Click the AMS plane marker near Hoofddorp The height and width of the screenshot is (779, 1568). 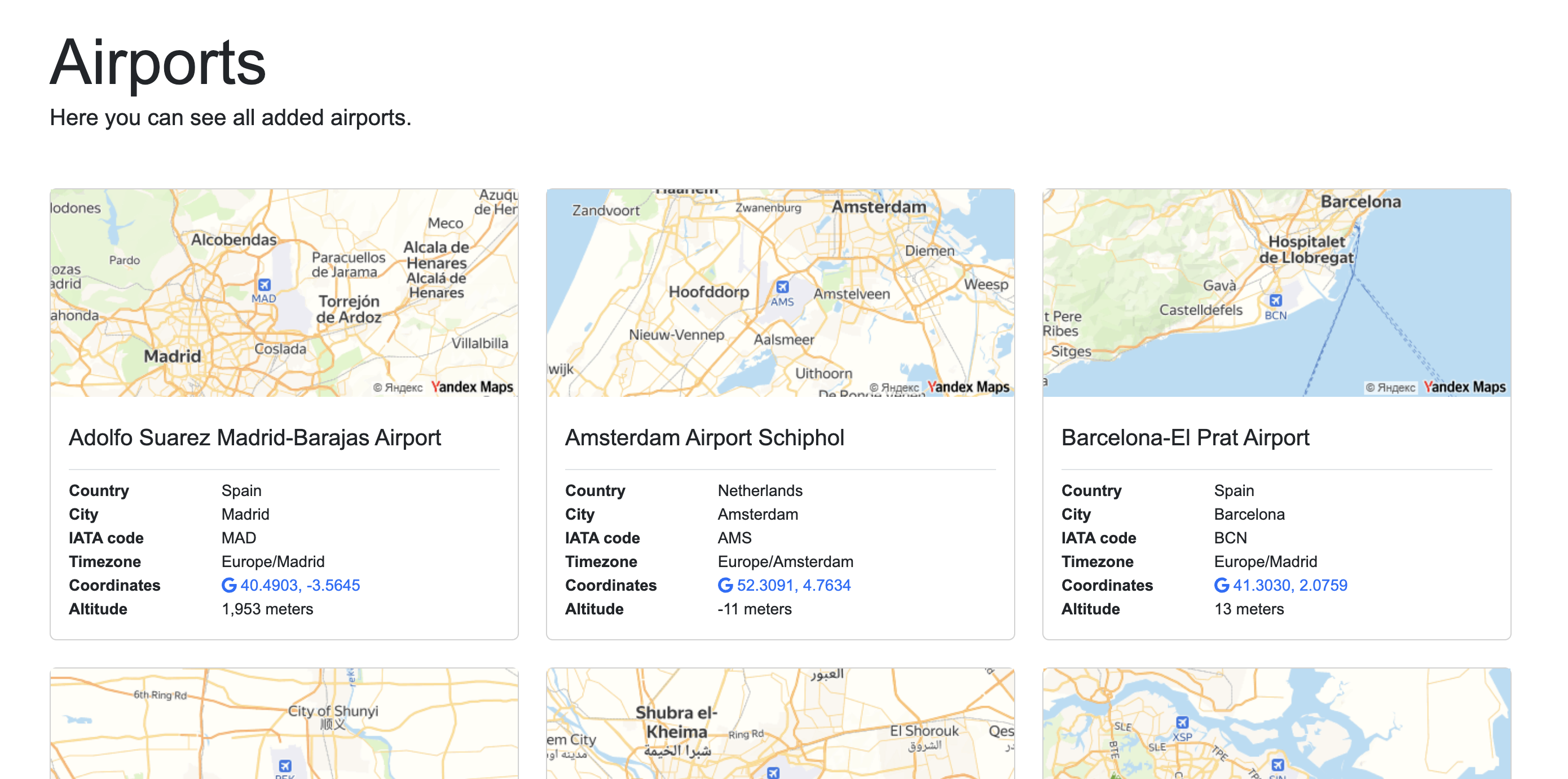click(x=783, y=286)
